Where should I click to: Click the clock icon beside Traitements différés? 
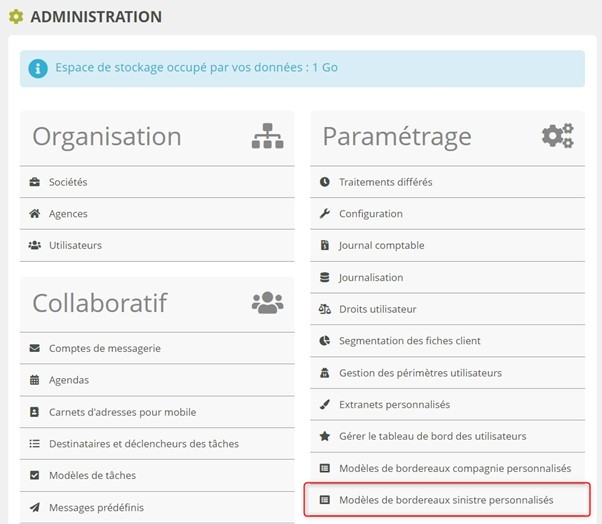[x=324, y=182]
